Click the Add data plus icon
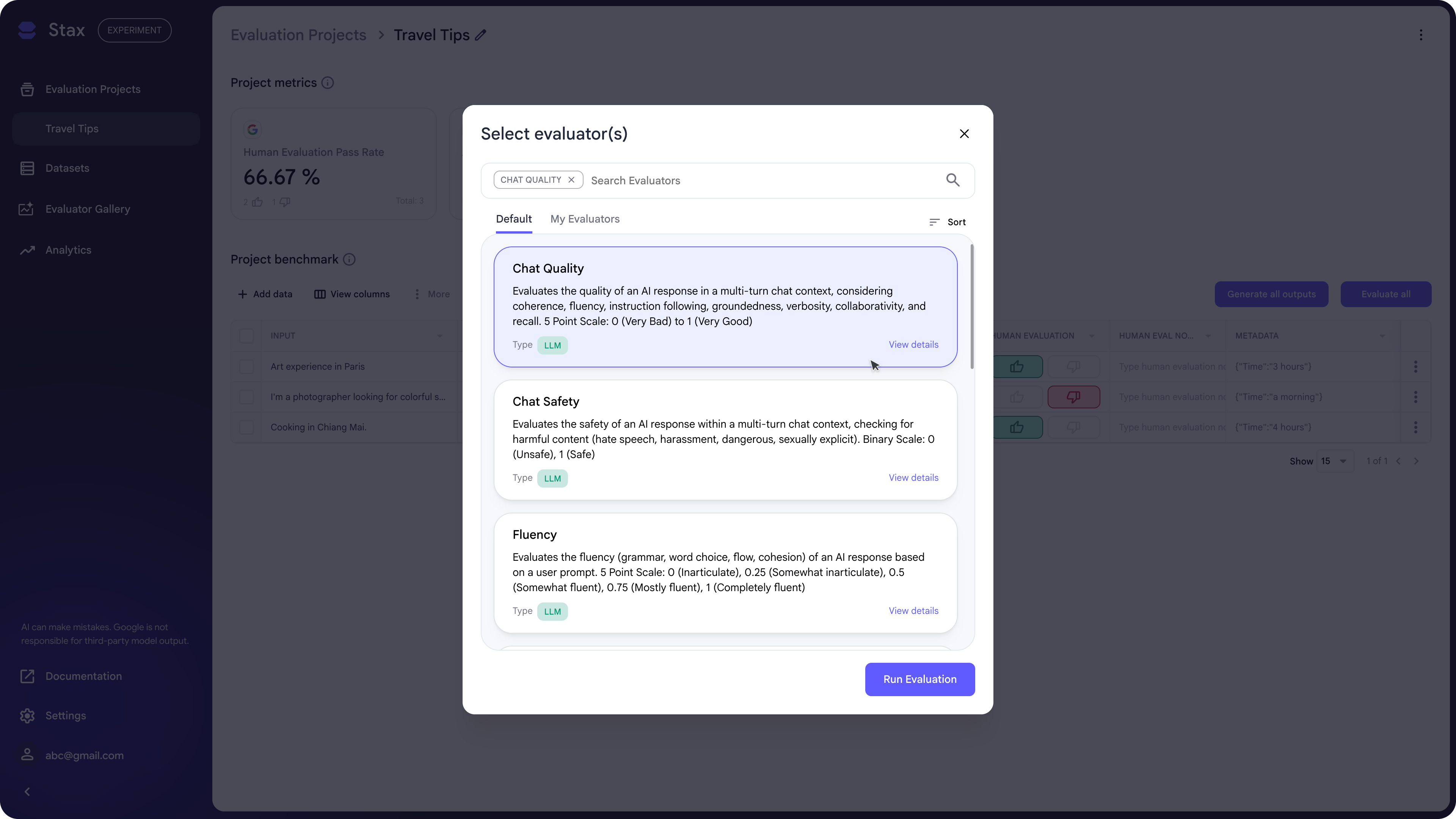 (243, 294)
